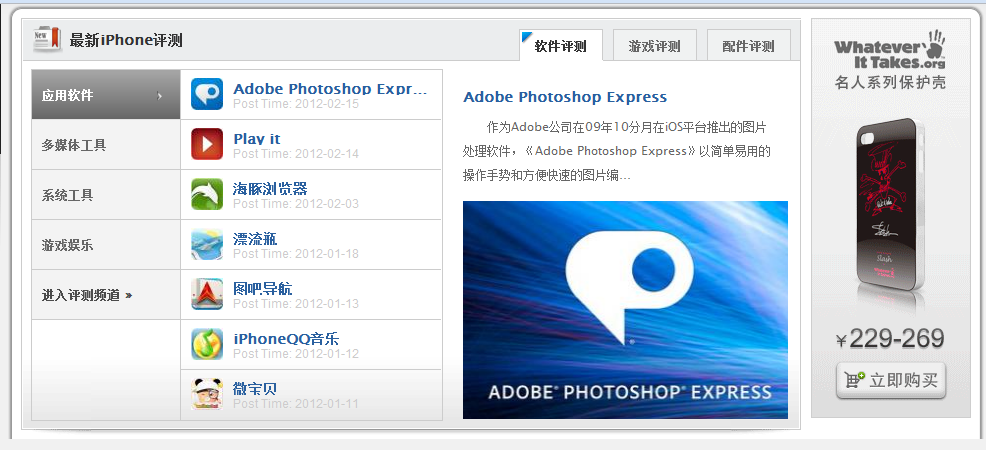Click the ¥229-269 price text

890,339
